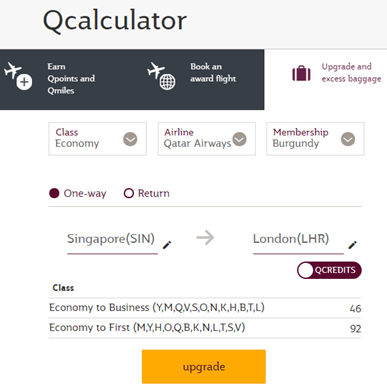Select the Economy to Business row
The height and width of the screenshot is (387, 387).
(205, 308)
